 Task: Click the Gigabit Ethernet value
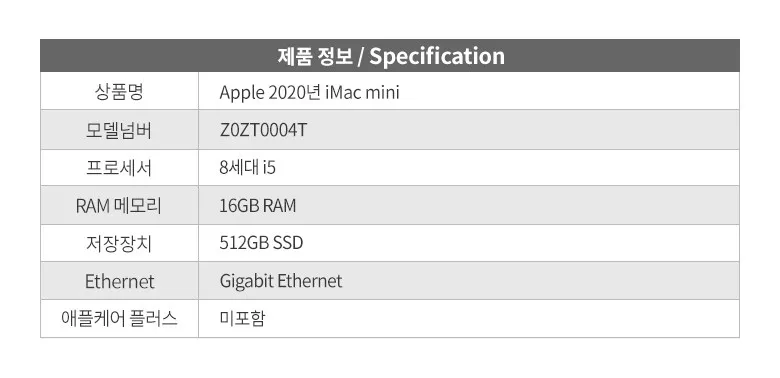pyautogui.click(x=281, y=281)
